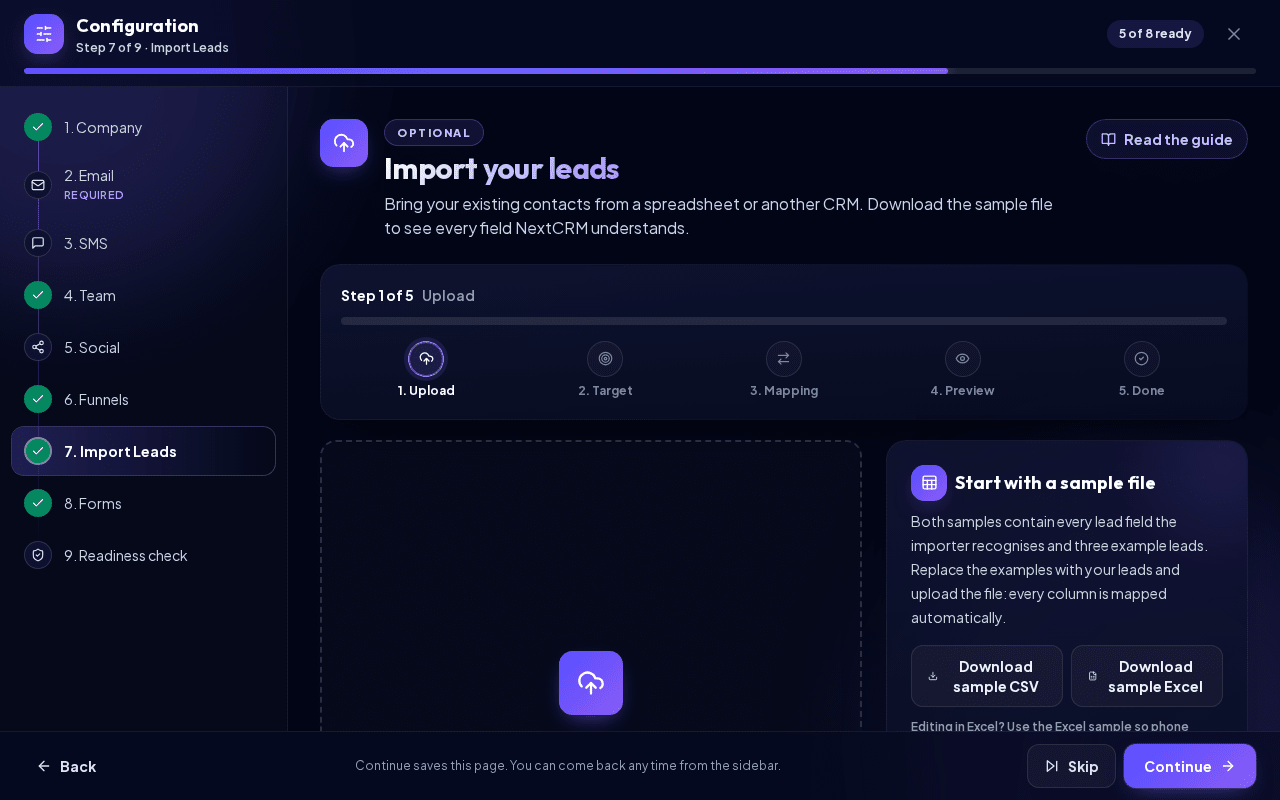Download sample CSV file

(986, 676)
